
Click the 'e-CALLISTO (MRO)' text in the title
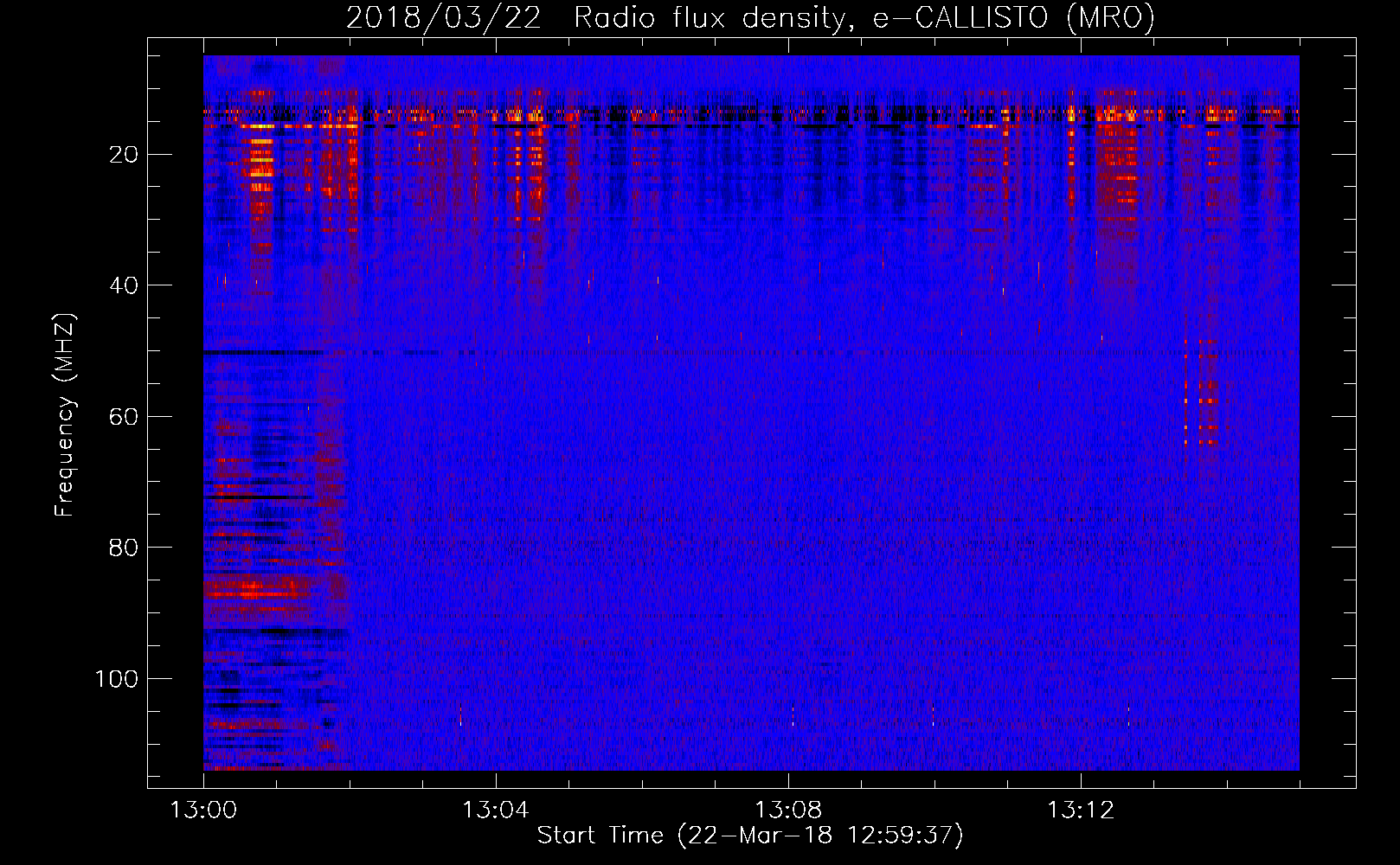pyautogui.click(x=1014, y=17)
